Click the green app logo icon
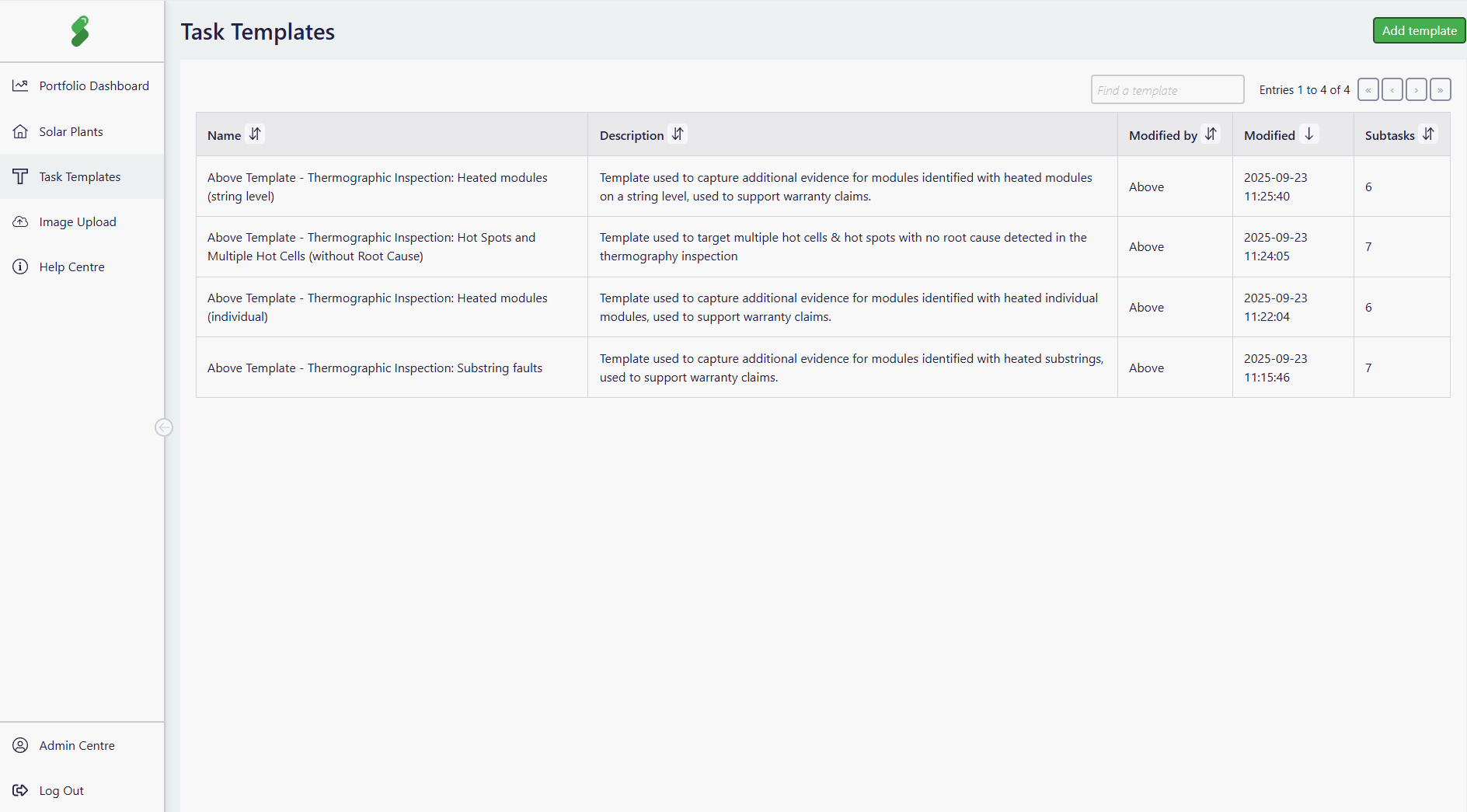1467x812 pixels. [80, 31]
